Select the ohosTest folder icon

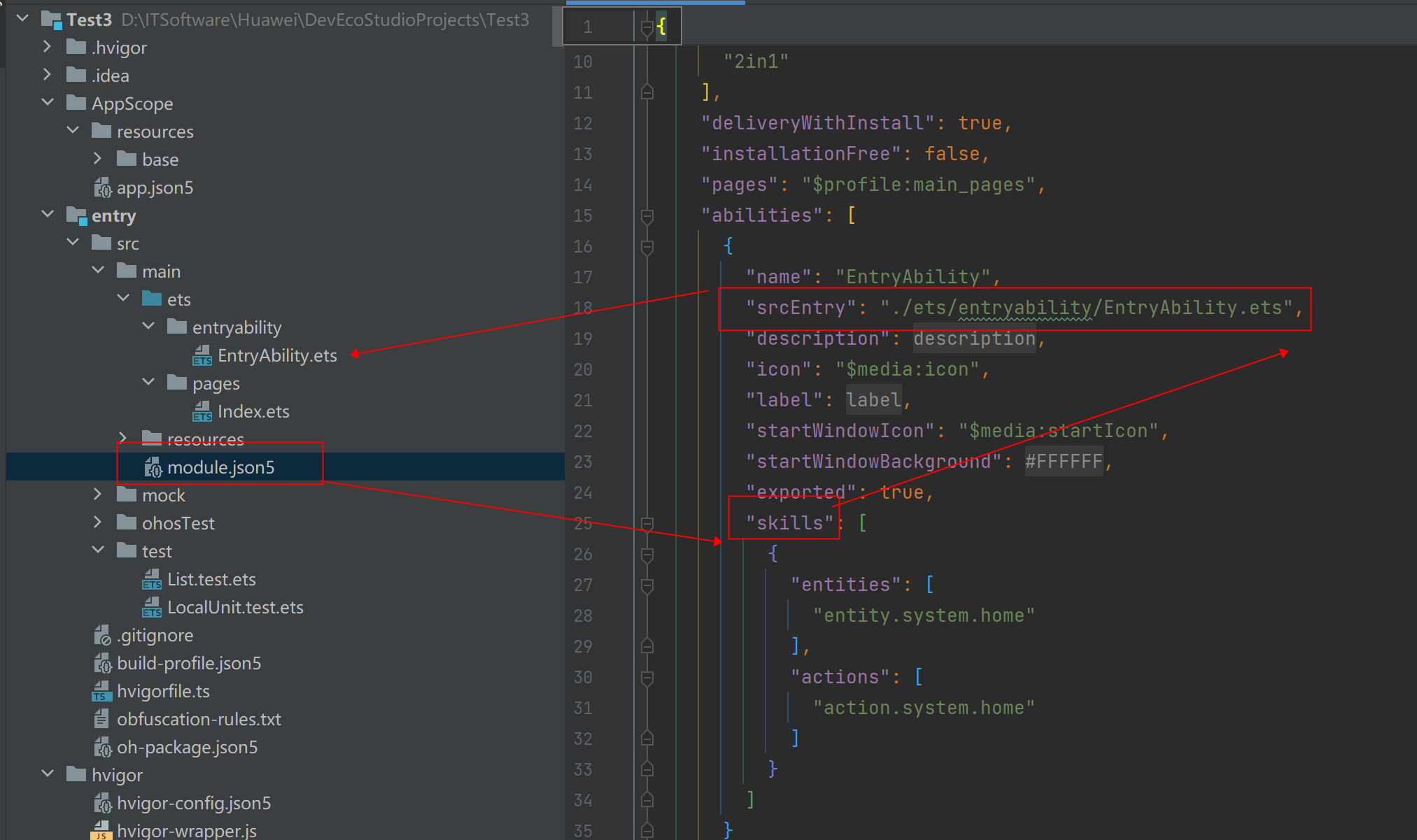point(127,522)
